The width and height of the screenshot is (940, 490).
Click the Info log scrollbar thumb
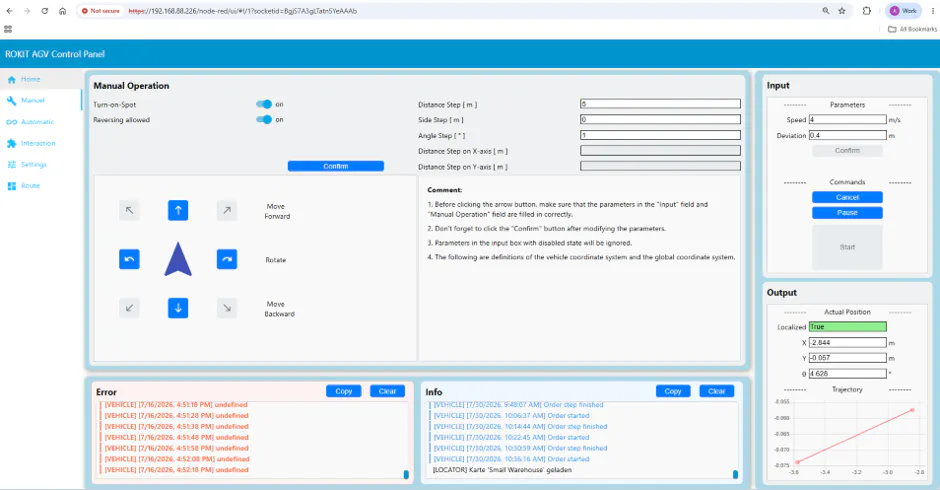pos(736,474)
